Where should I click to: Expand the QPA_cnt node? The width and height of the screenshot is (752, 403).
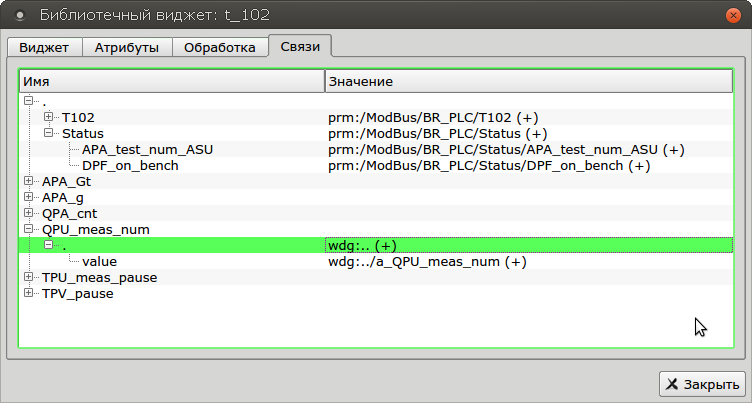click(28, 214)
